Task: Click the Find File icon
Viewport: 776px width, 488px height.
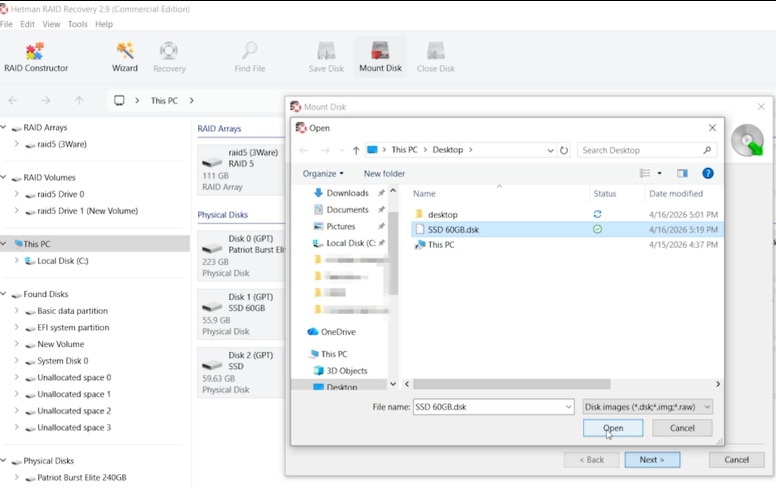Action: click(250, 57)
